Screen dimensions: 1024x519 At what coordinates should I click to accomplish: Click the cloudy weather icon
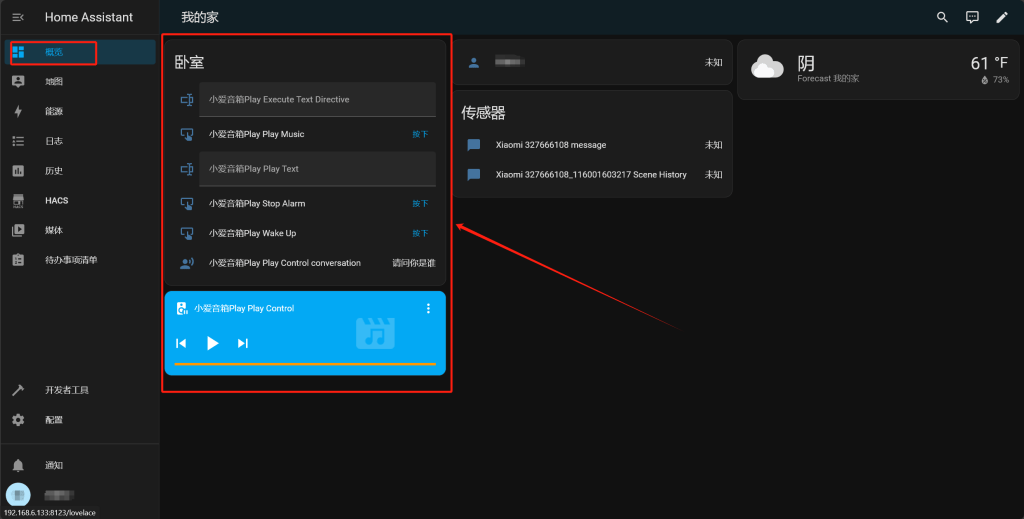point(767,68)
